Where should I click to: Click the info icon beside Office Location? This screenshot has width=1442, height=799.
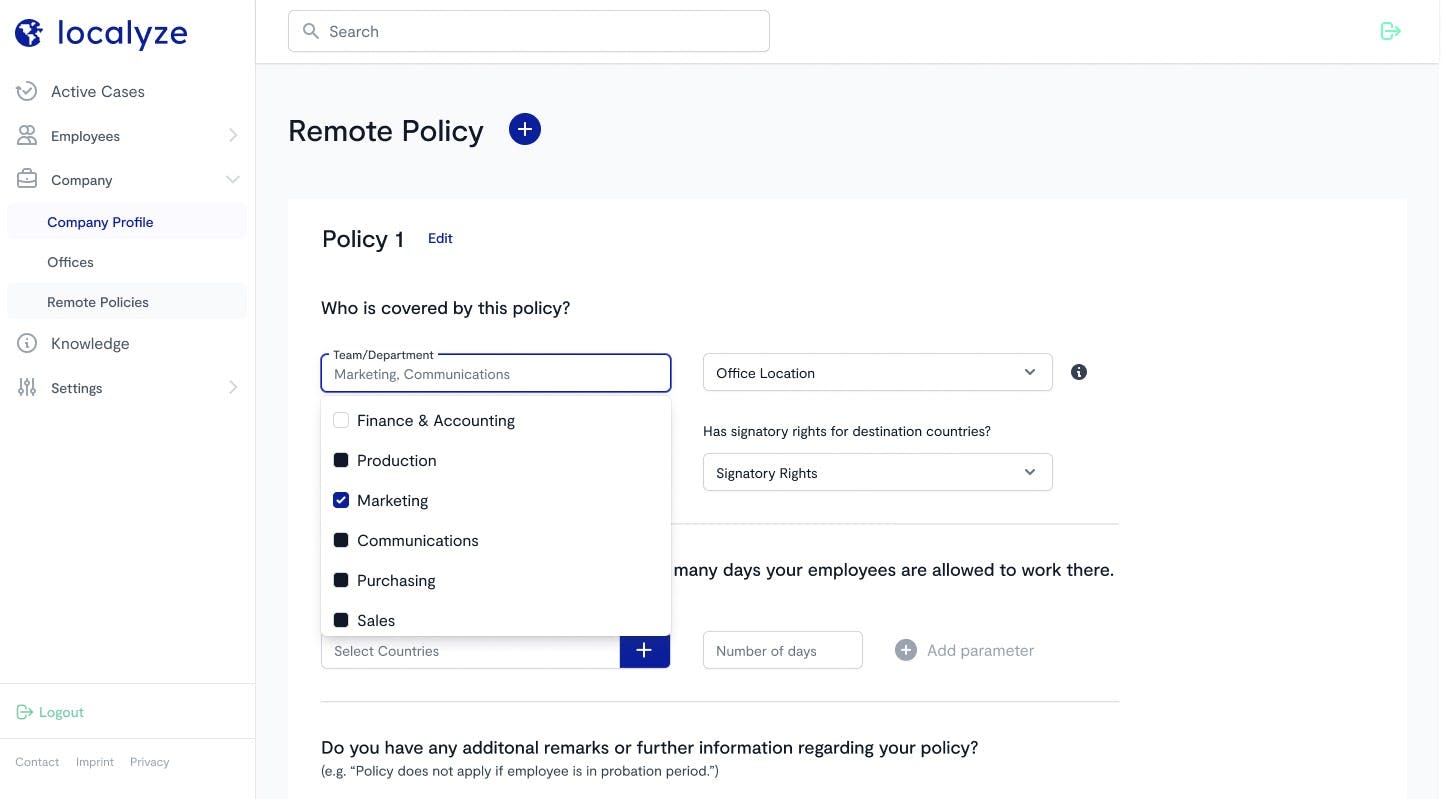[1078, 372]
